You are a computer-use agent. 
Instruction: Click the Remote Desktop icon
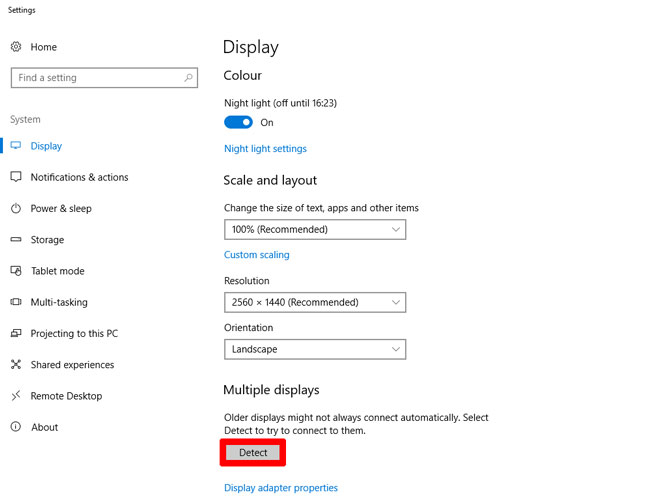pyautogui.click(x=16, y=395)
